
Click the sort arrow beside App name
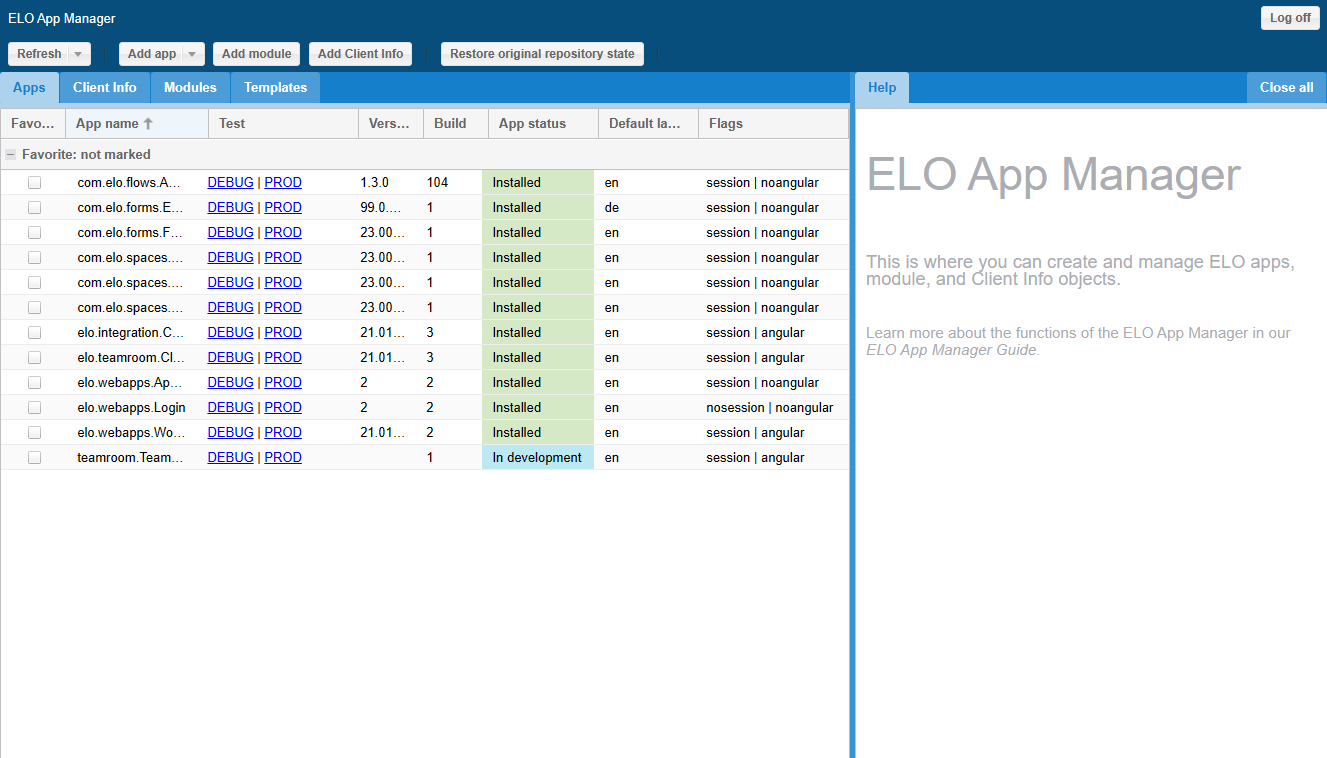pyautogui.click(x=148, y=124)
